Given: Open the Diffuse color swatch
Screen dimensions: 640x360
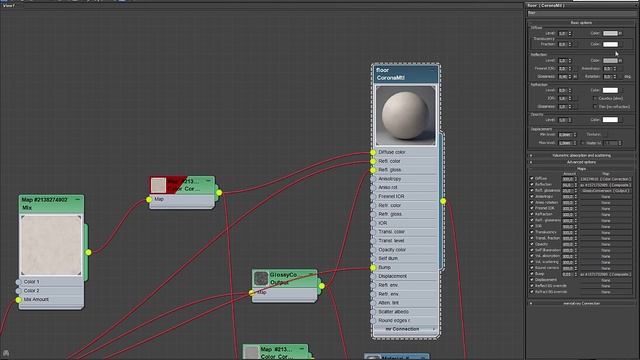Looking at the screenshot, I should pyautogui.click(x=610, y=33).
